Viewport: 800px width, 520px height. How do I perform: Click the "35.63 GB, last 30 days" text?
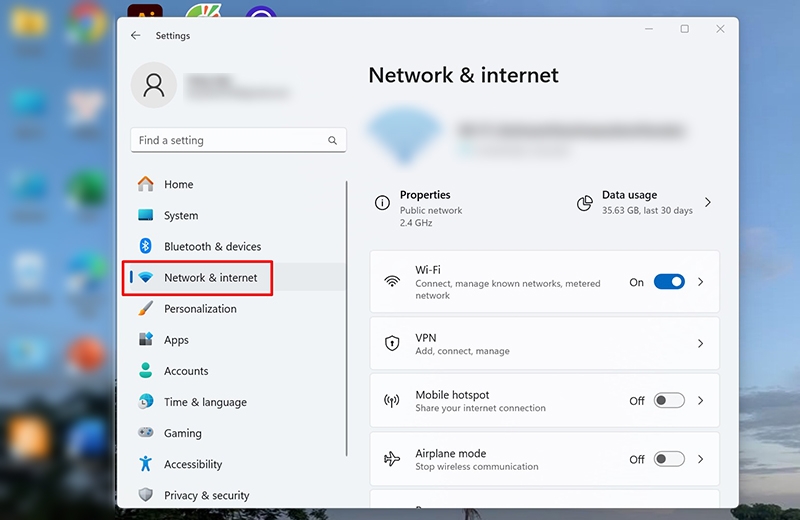(x=647, y=210)
